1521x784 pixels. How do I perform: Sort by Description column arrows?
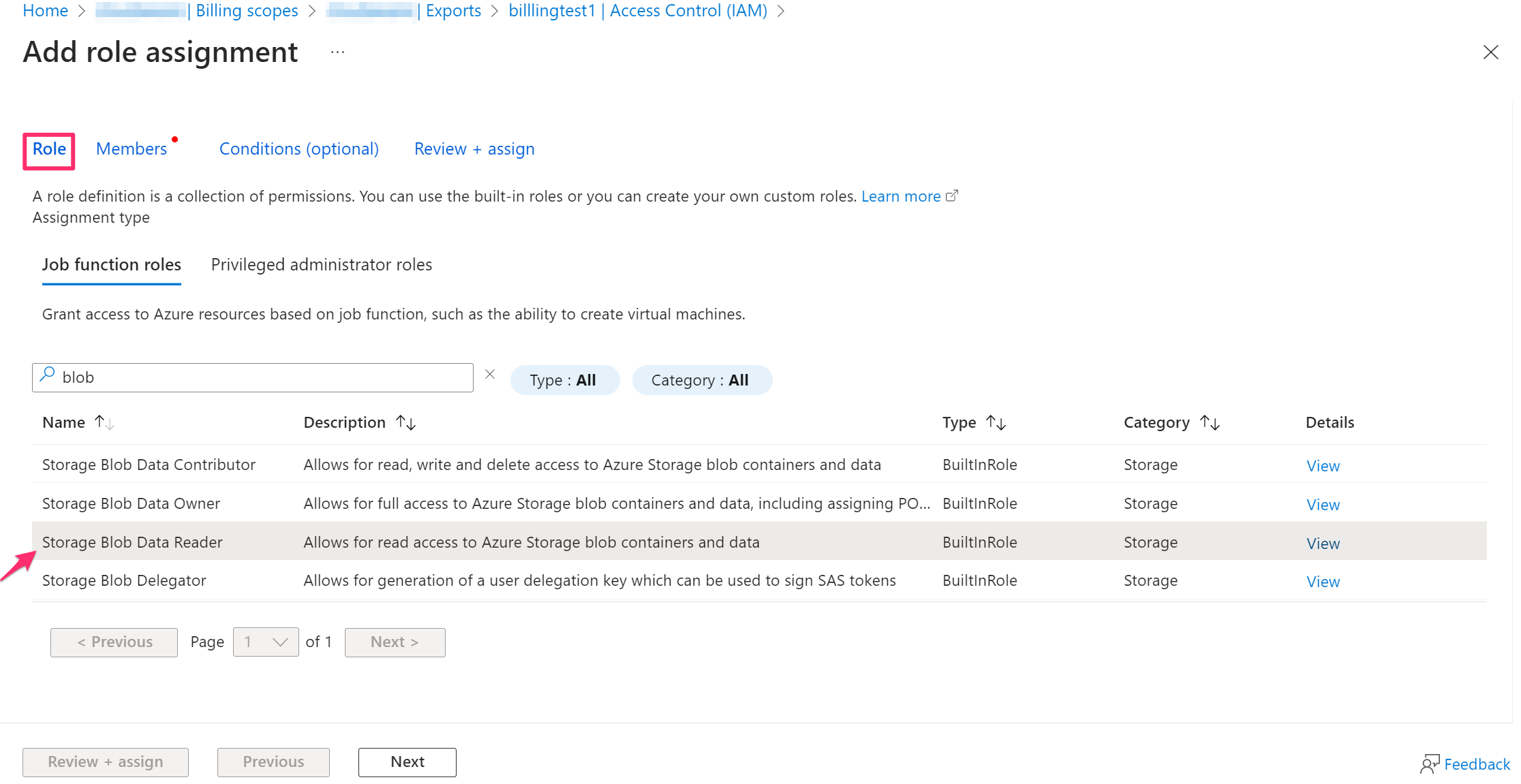pyautogui.click(x=406, y=422)
